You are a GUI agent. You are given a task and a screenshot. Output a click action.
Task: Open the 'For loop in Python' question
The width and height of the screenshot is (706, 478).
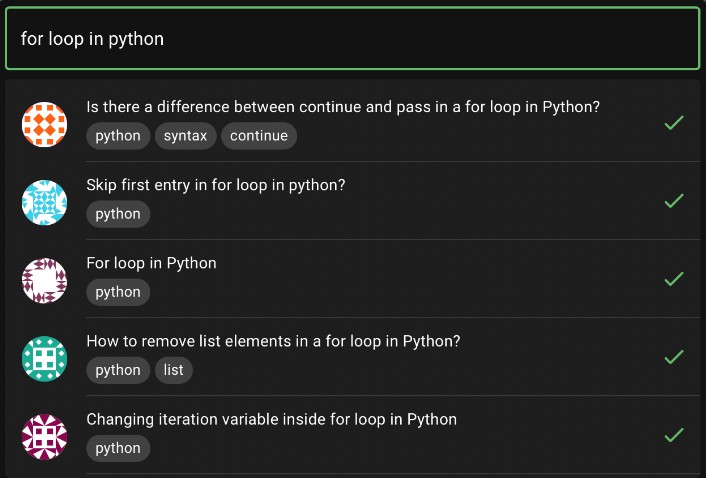coord(151,263)
